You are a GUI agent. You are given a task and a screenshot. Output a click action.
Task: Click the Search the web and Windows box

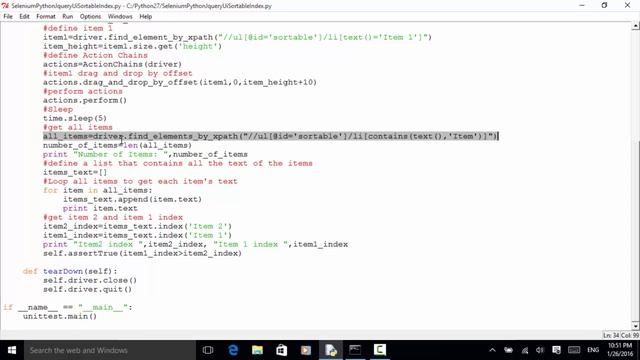click(109, 350)
